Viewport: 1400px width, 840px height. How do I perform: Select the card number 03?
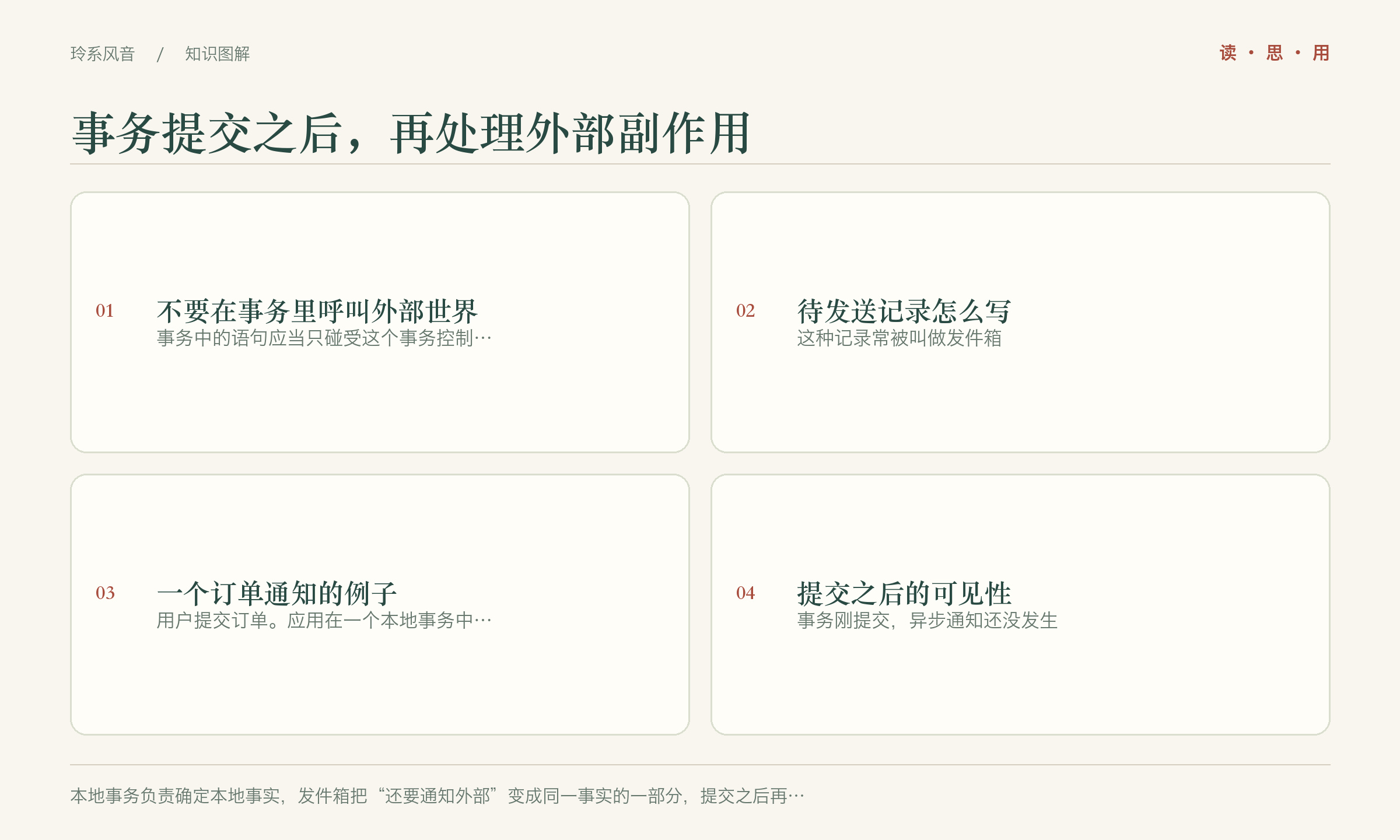point(105,593)
